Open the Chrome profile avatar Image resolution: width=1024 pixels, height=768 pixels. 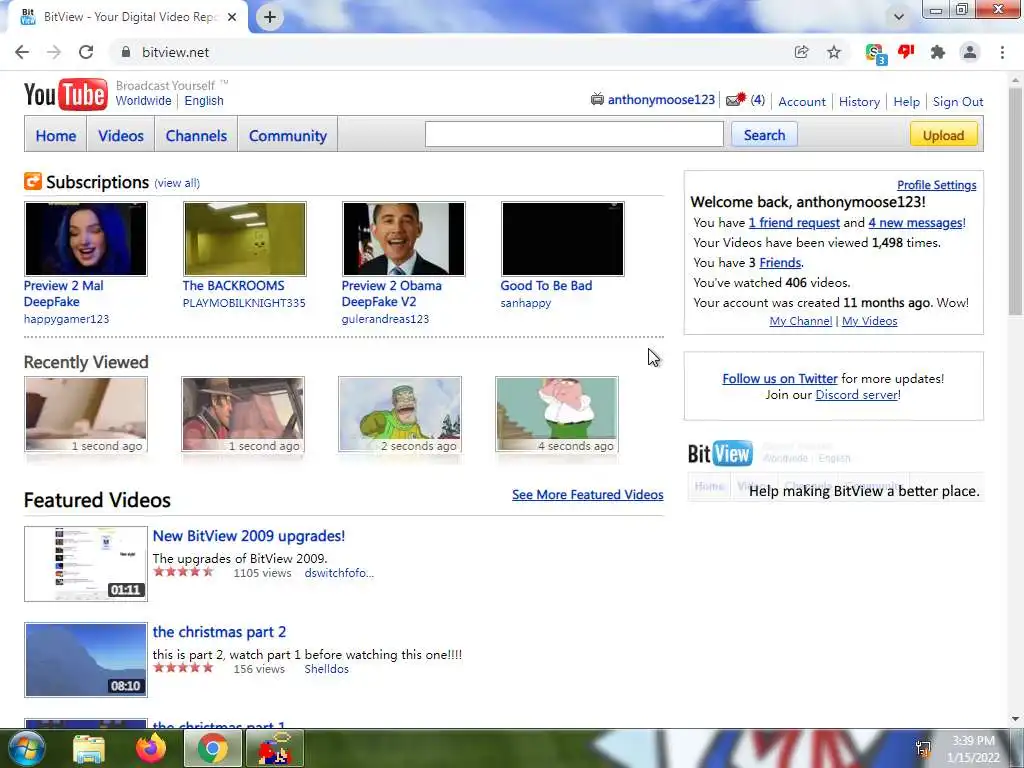(x=970, y=52)
